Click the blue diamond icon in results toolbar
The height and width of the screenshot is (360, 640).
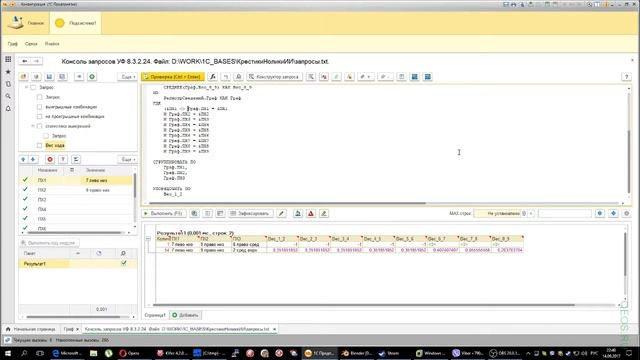coord(613,213)
